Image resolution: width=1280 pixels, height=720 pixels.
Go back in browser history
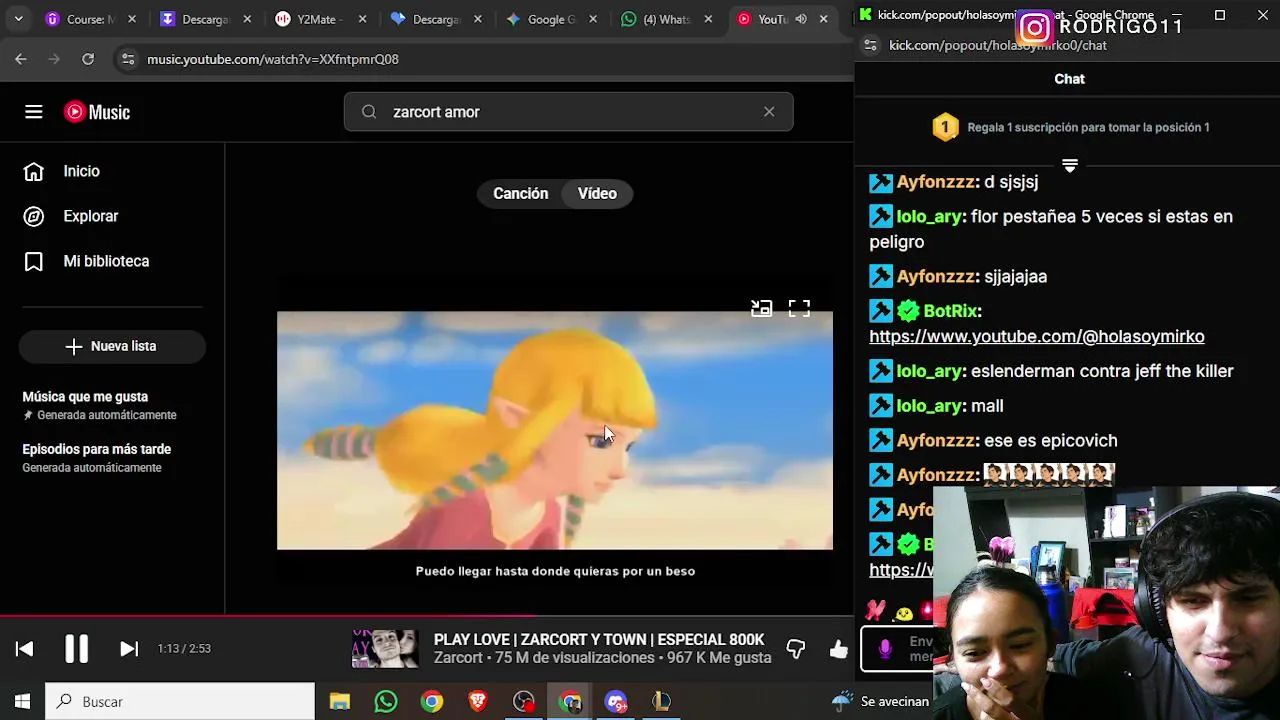tap(21, 59)
